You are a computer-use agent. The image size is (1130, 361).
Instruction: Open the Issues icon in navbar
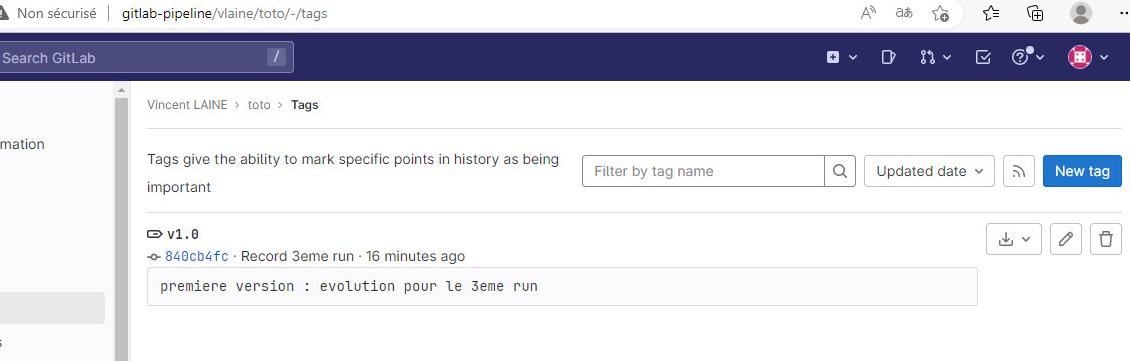tap(889, 58)
